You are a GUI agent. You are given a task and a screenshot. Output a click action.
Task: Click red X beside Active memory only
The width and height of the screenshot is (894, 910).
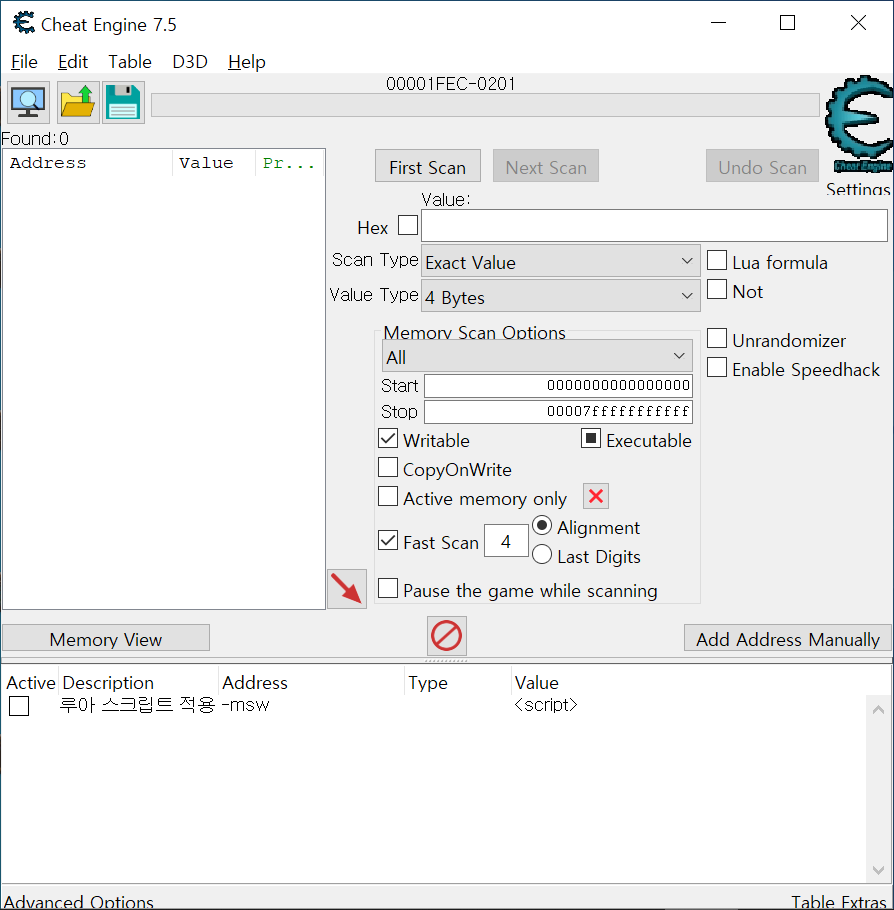tap(596, 497)
